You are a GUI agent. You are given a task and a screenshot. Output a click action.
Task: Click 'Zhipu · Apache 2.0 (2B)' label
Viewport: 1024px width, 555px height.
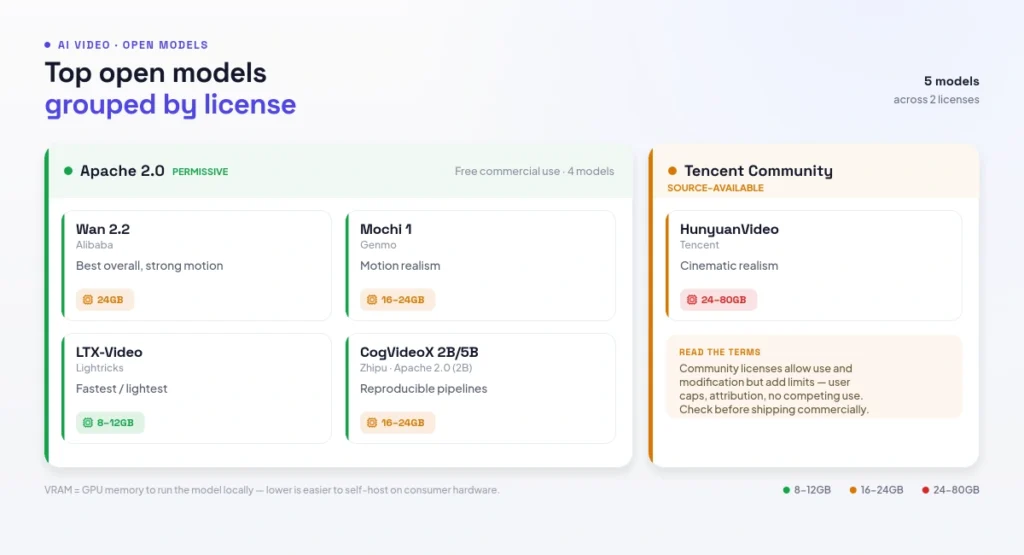point(416,368)
